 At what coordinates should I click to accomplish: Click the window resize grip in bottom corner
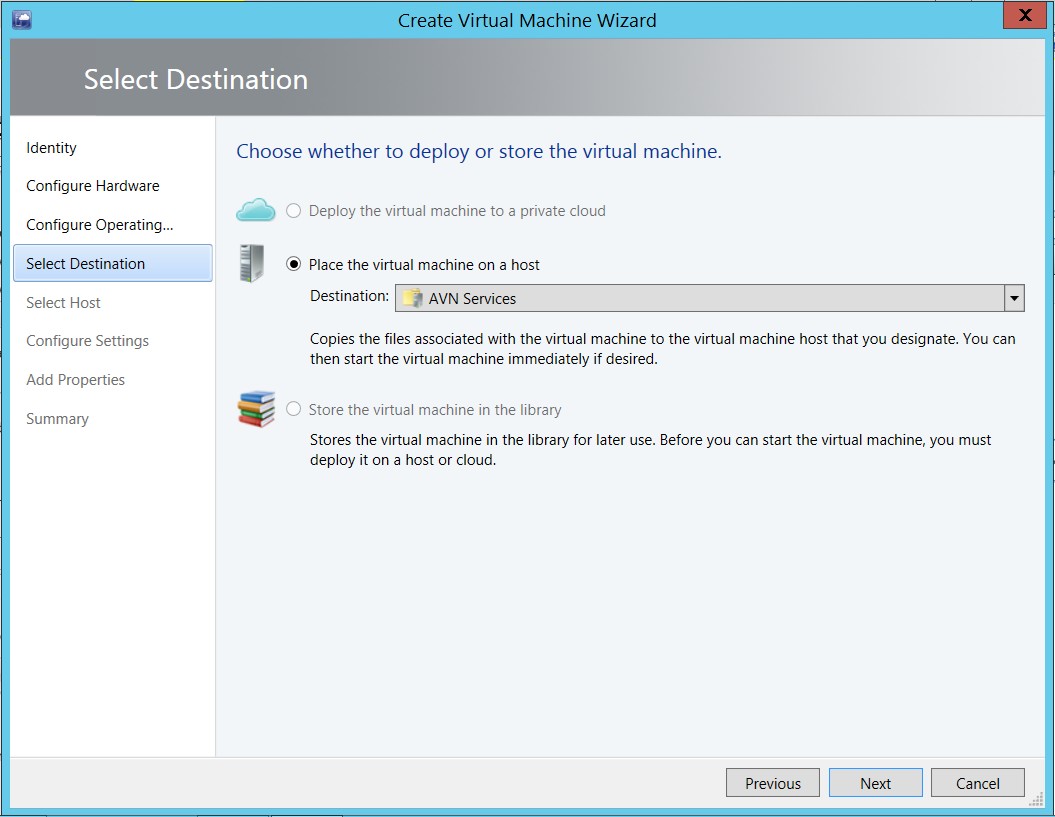[x=1037, y=798]
